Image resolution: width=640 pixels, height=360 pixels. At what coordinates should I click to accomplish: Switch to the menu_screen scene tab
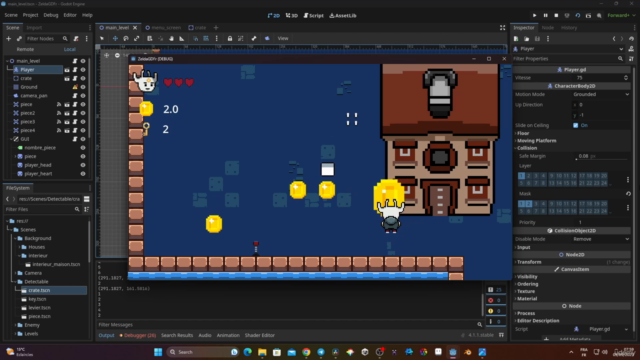point(163,28)
